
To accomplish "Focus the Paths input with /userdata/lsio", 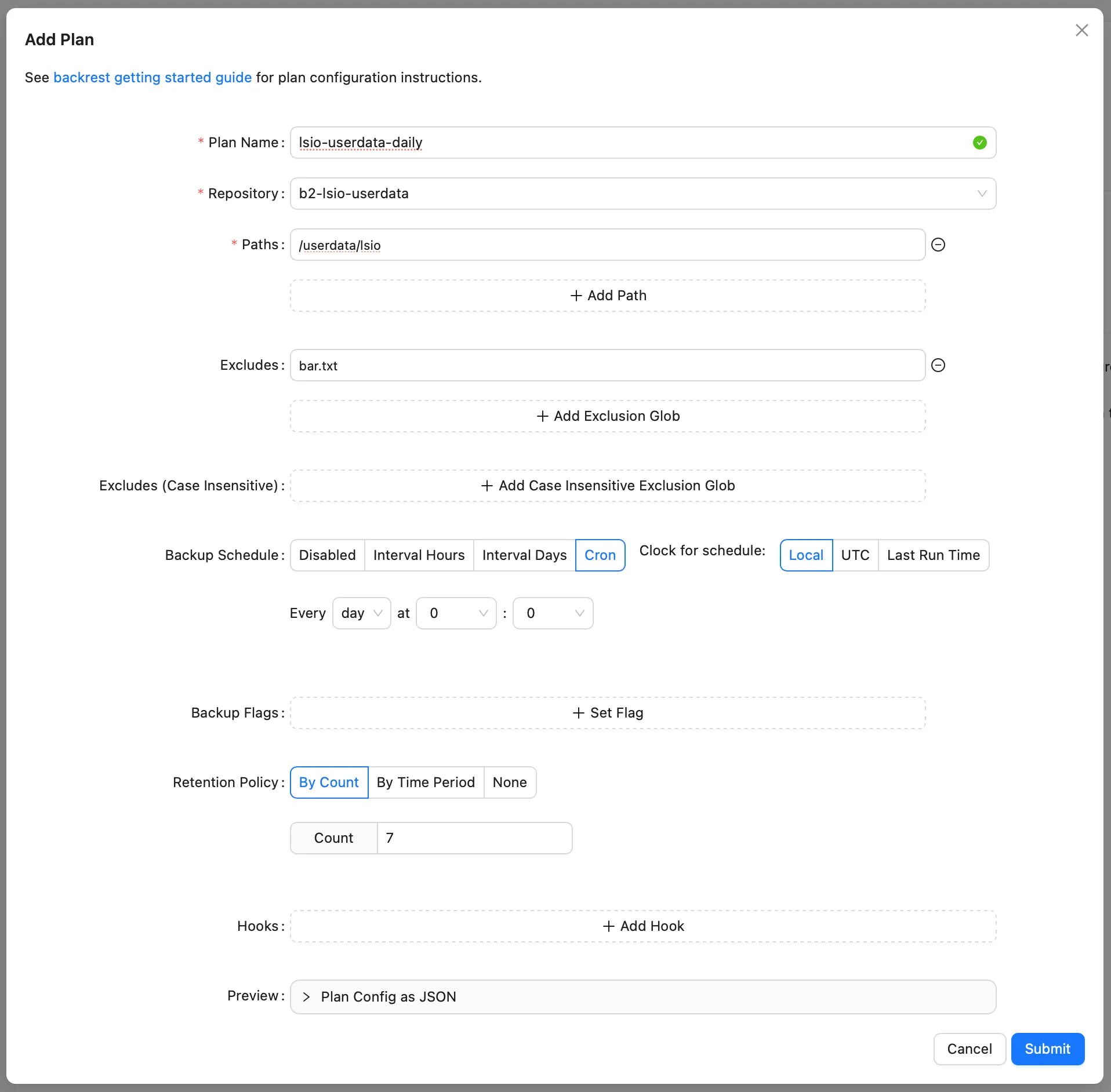I will pyautogui.click(x=608, y=245).
